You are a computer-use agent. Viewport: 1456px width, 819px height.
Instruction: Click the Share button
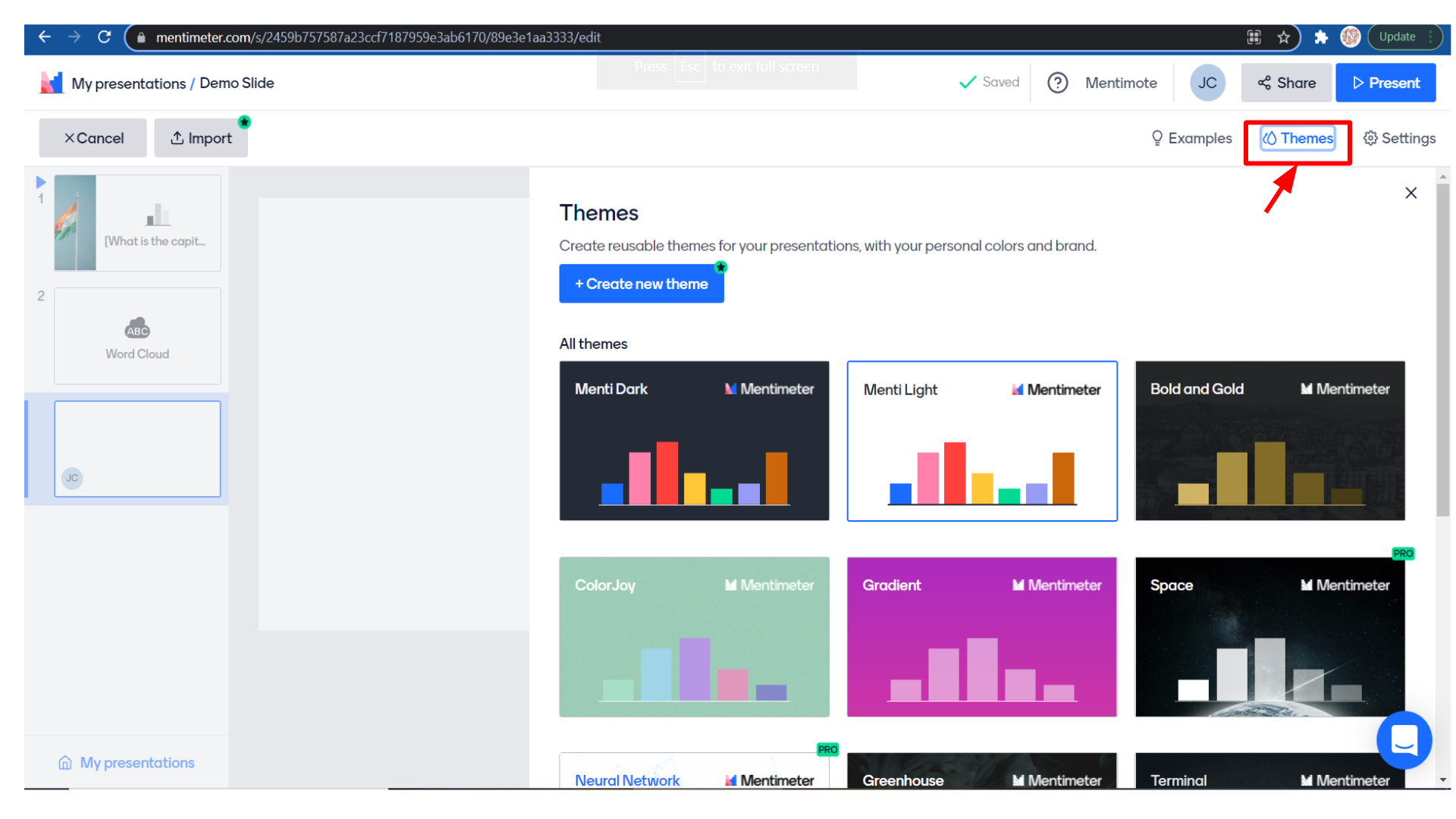pyautogui.click(x=1286, y=83)
